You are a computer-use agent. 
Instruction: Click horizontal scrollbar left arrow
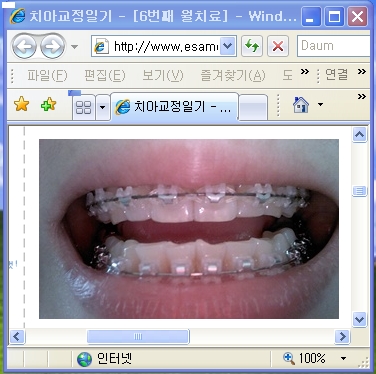(x=17, y=336)
